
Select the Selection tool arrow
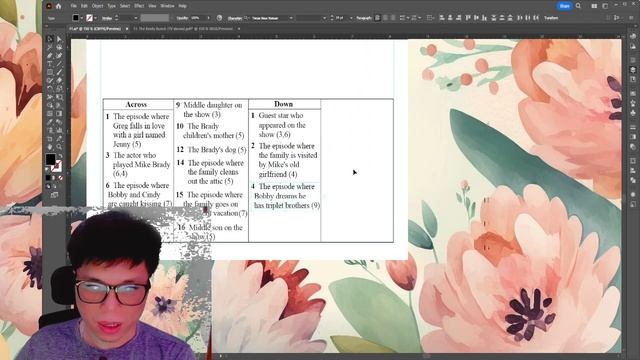click(50, 39)
